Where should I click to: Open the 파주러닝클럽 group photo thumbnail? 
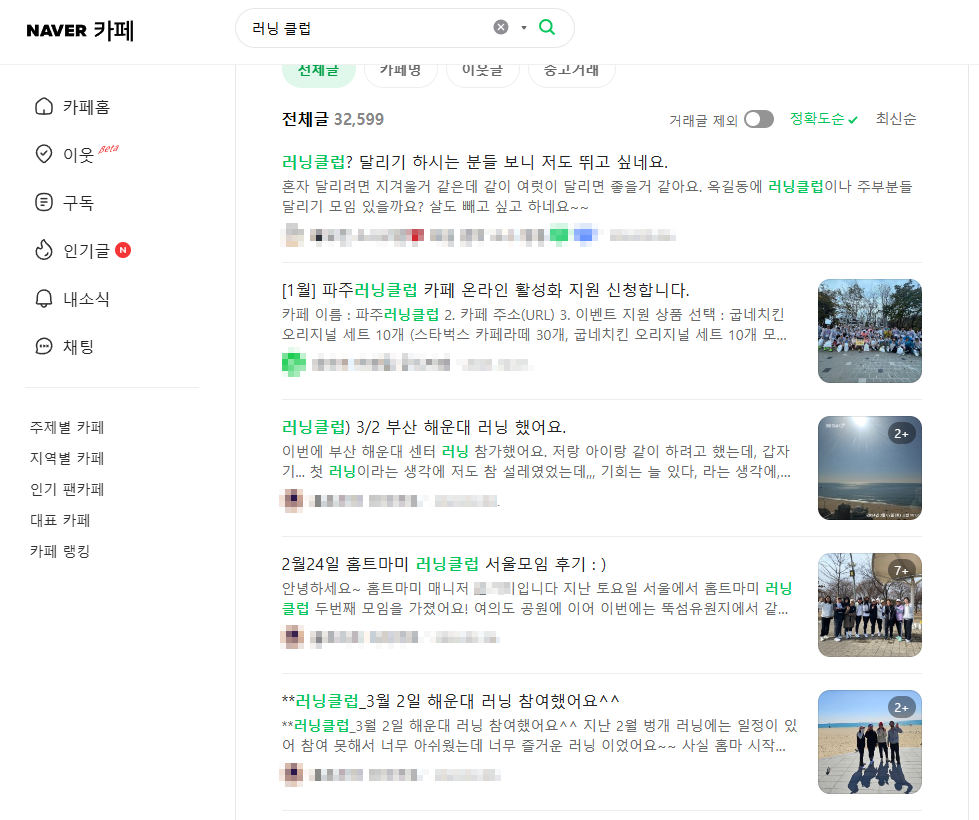click(870, 331)
